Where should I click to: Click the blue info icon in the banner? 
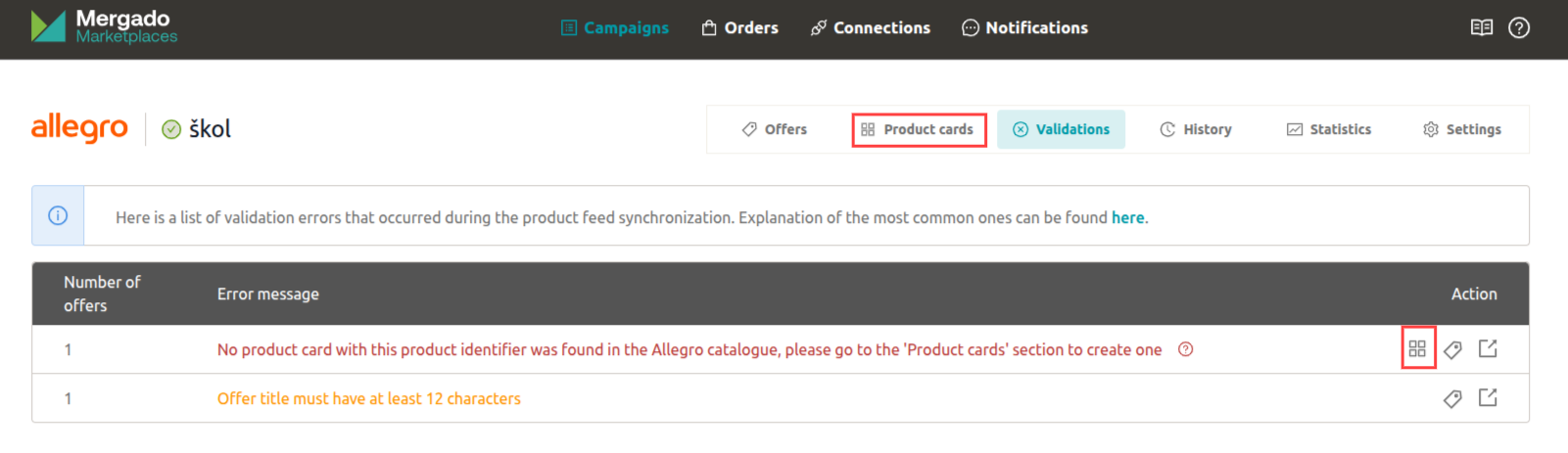point(58,215)
